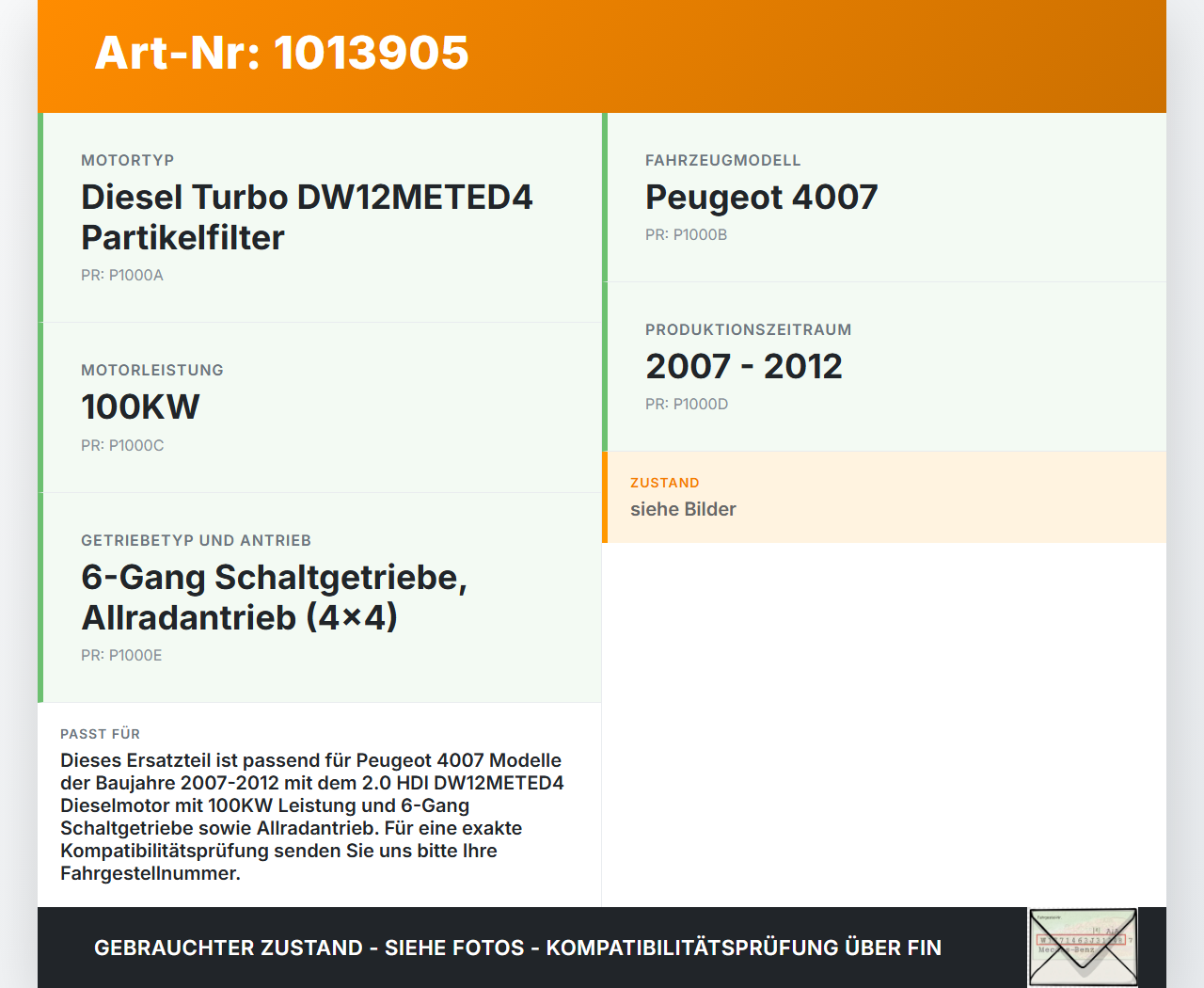The height and width of the screenshot is (988, 1204).
Task: Click the green accent bar beside MOTORTYP
Action: [40, 216]
